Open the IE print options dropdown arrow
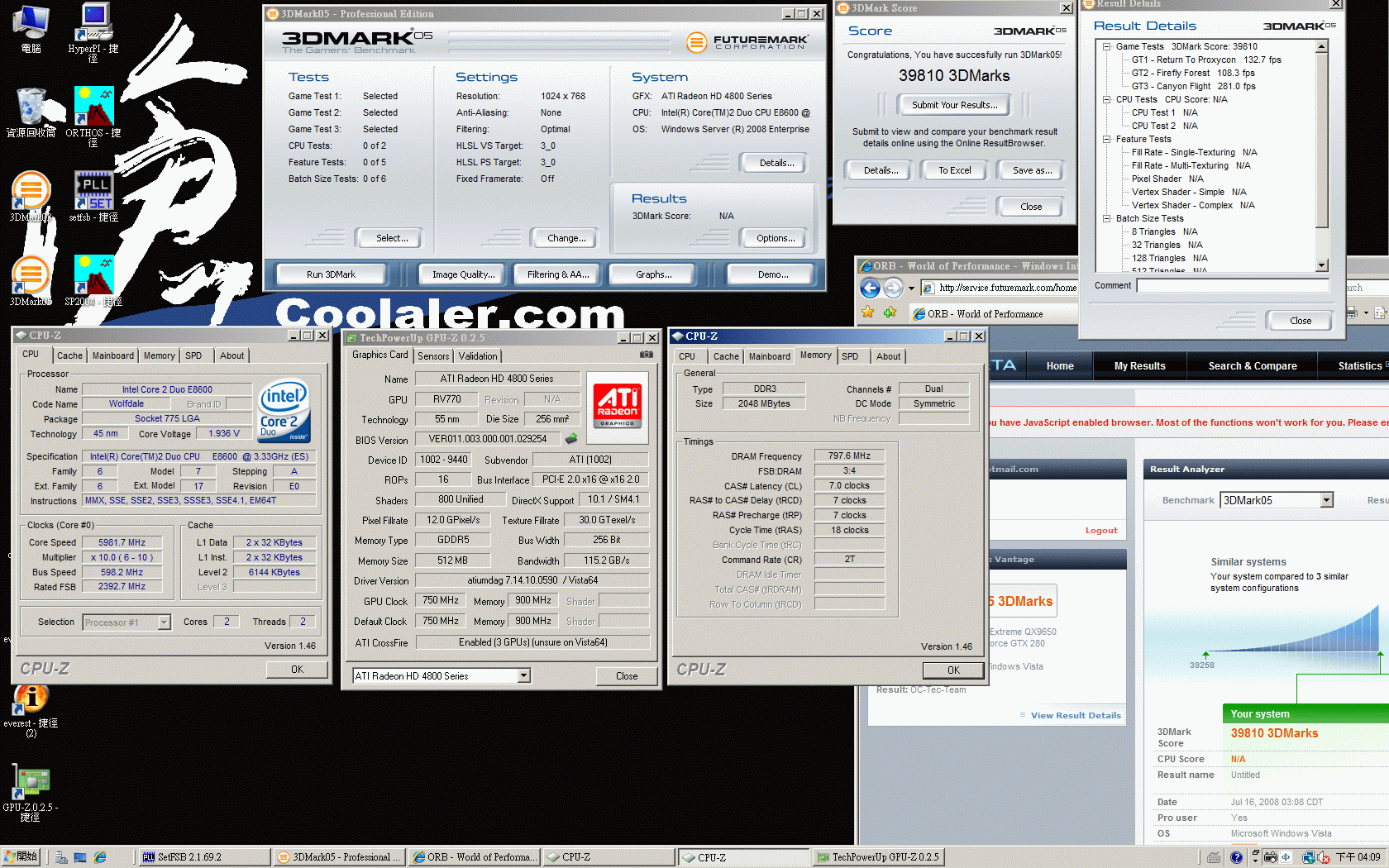The width and height of the screenshot is (1389, 868). coord(1366,312)
